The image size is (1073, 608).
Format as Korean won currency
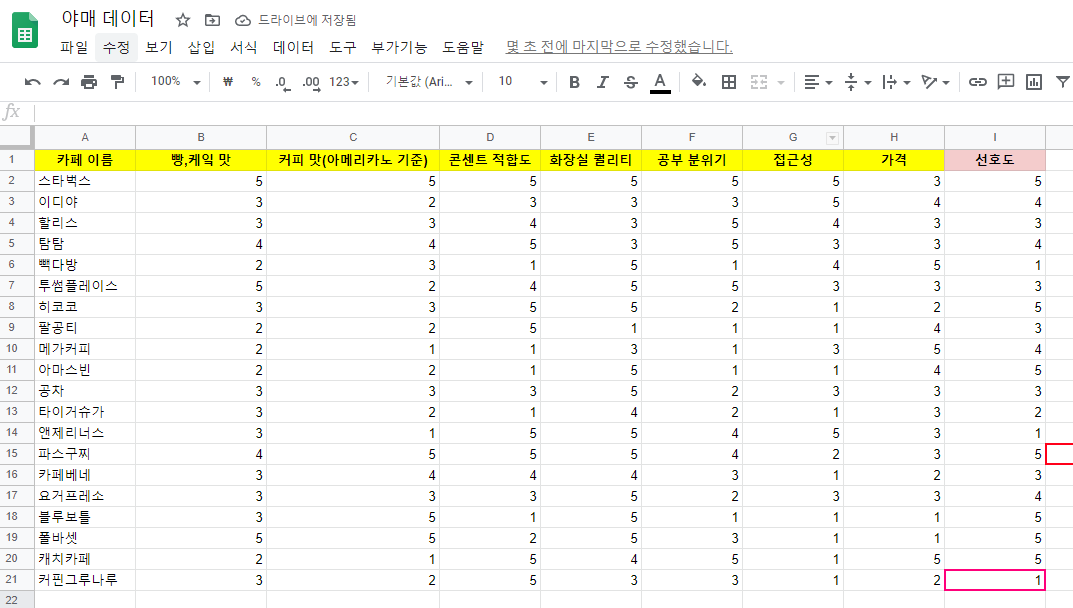(228, 81)
